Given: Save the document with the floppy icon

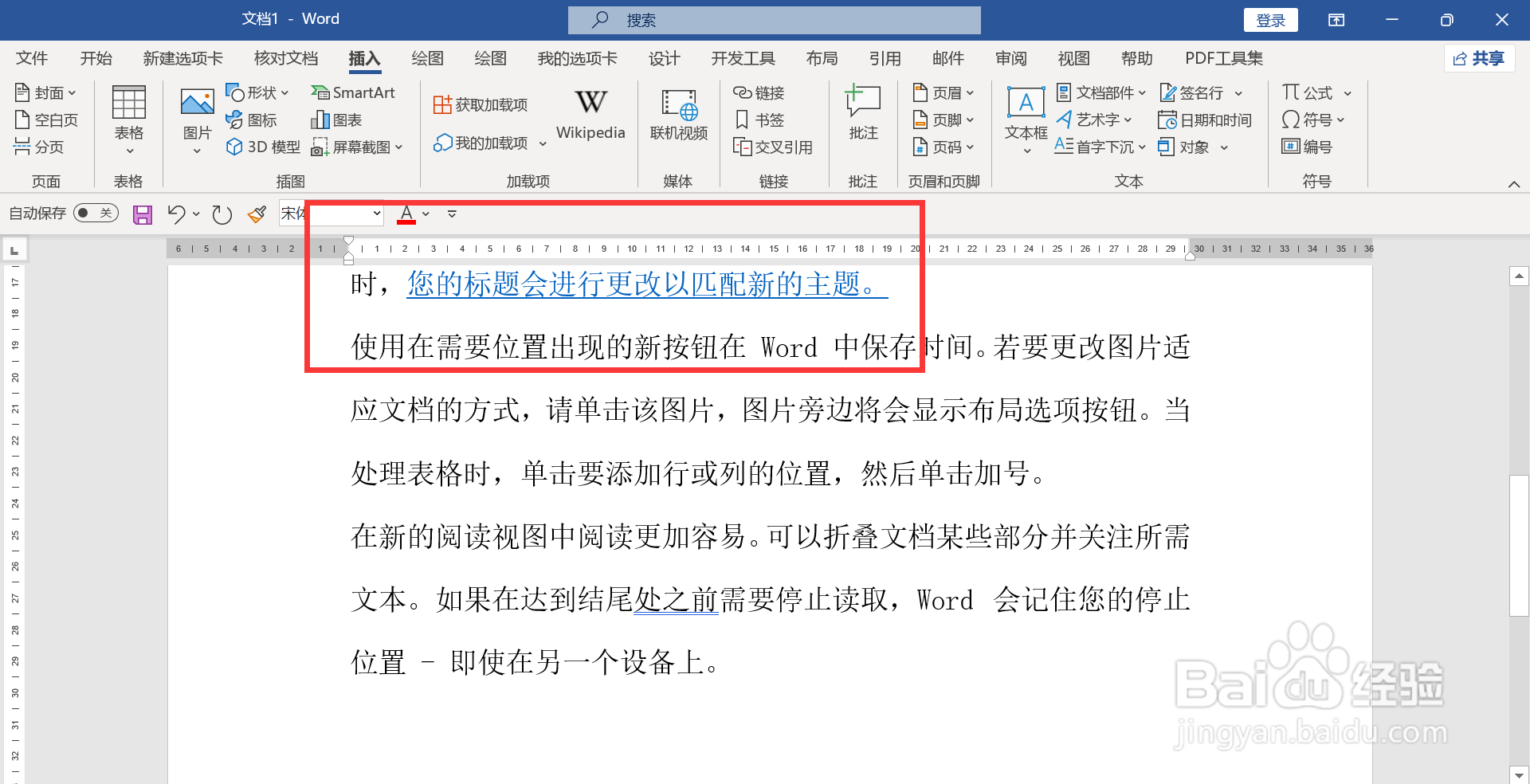Looking at the screenshot, I should 143,214.
